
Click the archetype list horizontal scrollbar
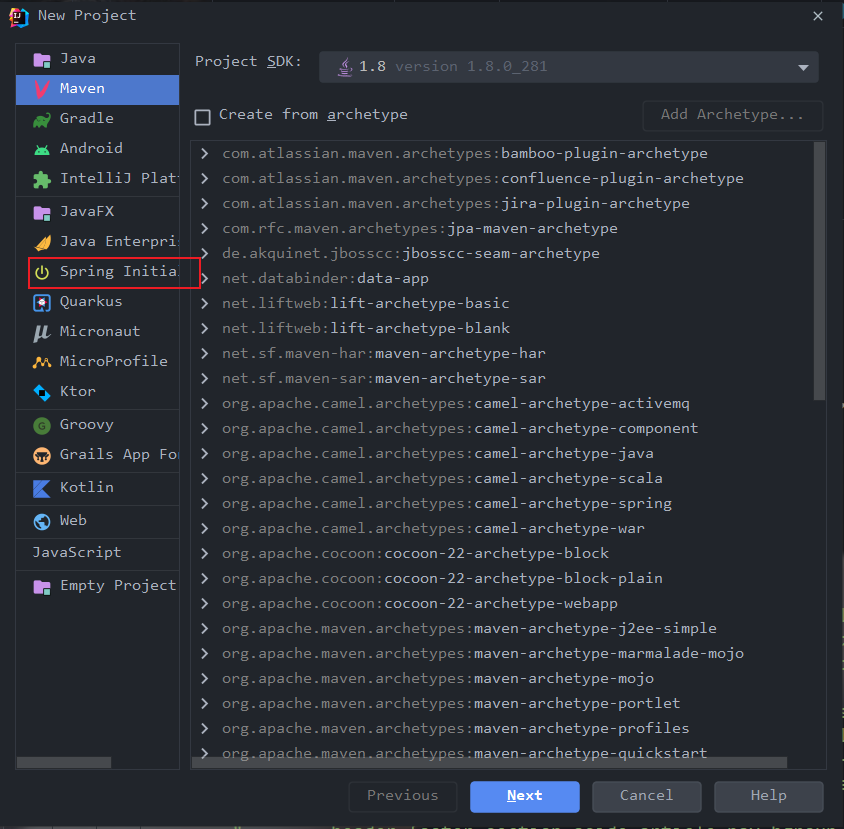489,763
